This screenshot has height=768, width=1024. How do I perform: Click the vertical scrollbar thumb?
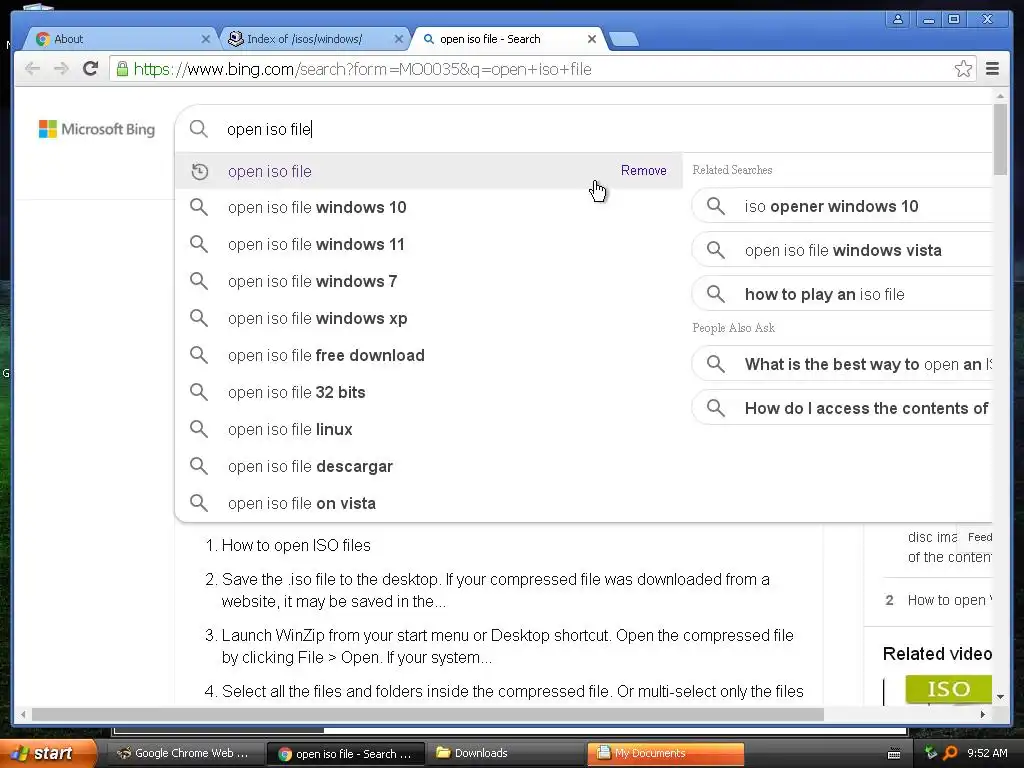(1000, 139)
